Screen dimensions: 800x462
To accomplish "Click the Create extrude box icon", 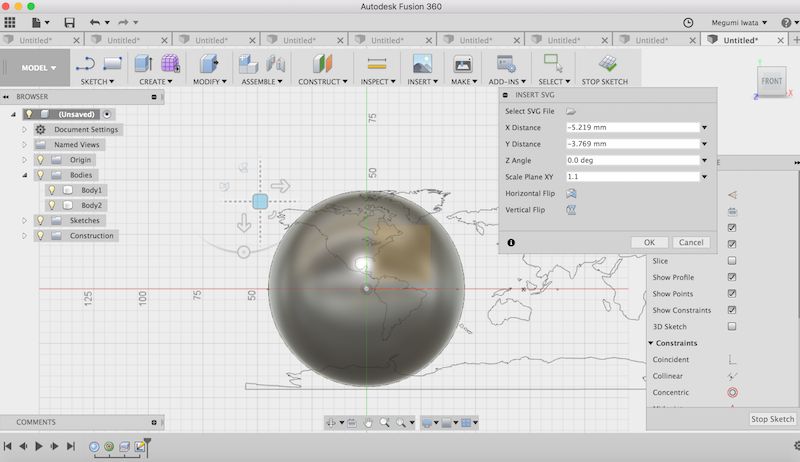I will tap(143, 64).
